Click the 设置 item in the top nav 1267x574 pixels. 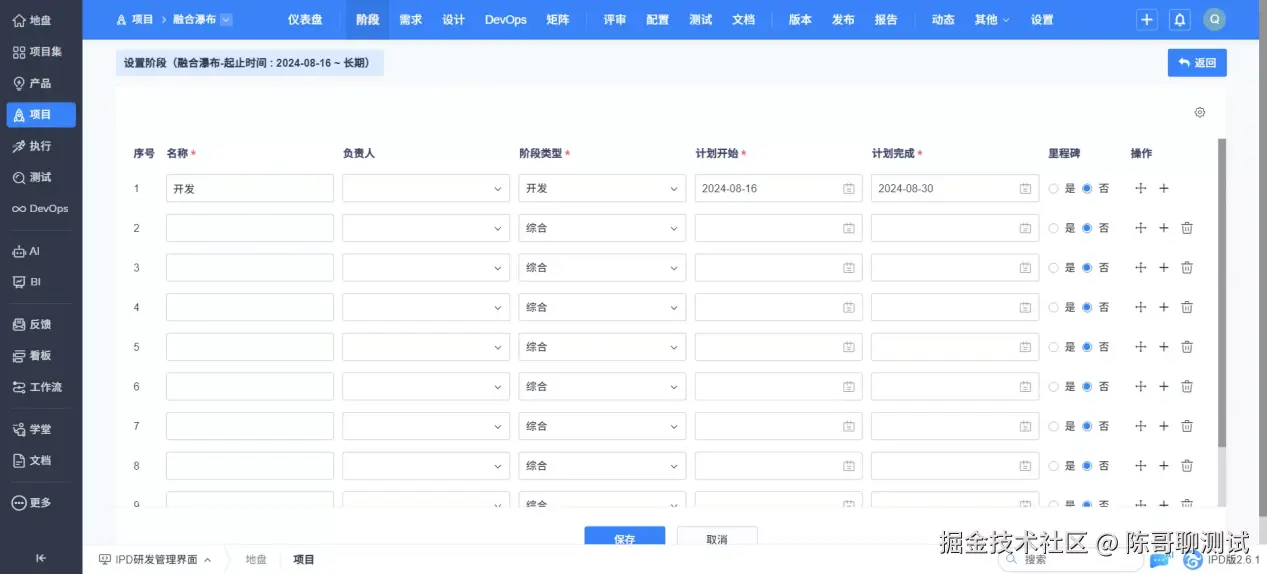[x=1042, y=19]
